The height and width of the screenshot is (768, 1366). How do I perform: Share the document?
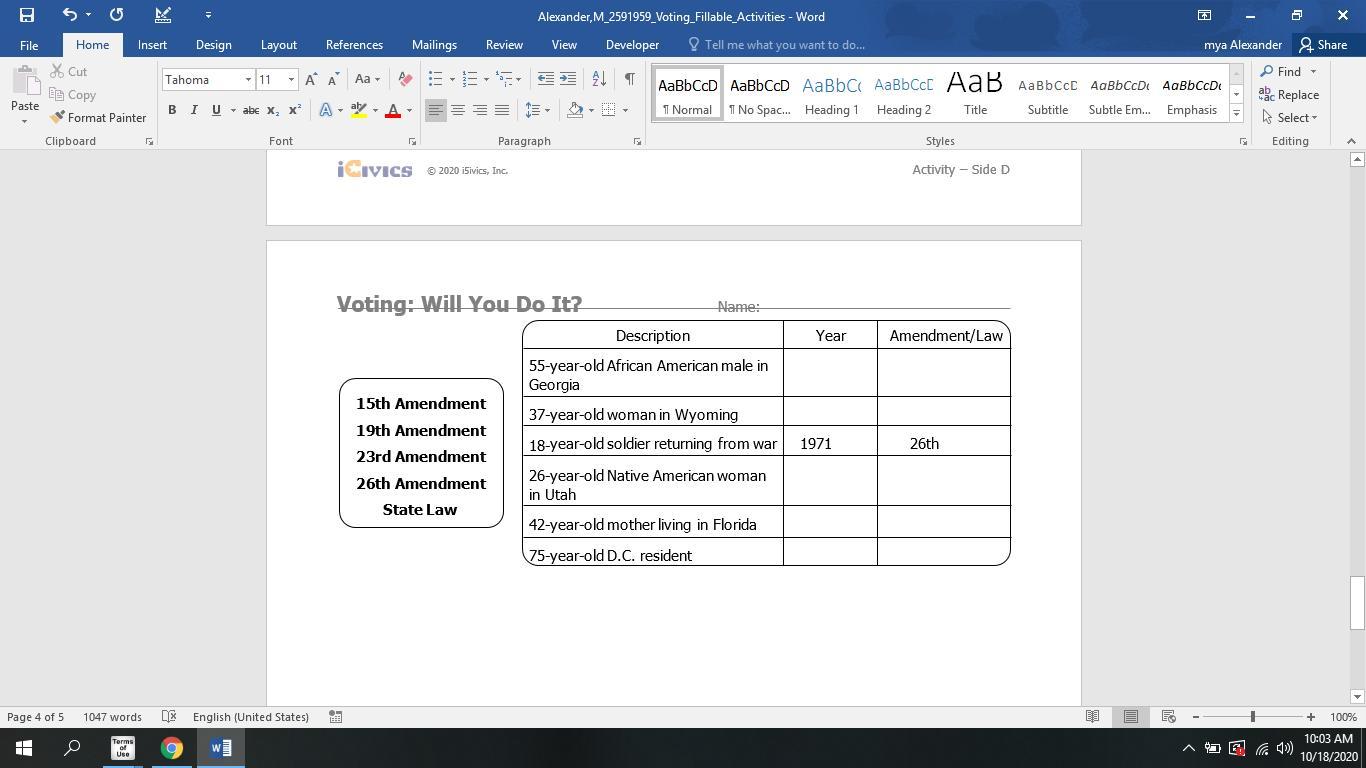(x=1323, y=45)
